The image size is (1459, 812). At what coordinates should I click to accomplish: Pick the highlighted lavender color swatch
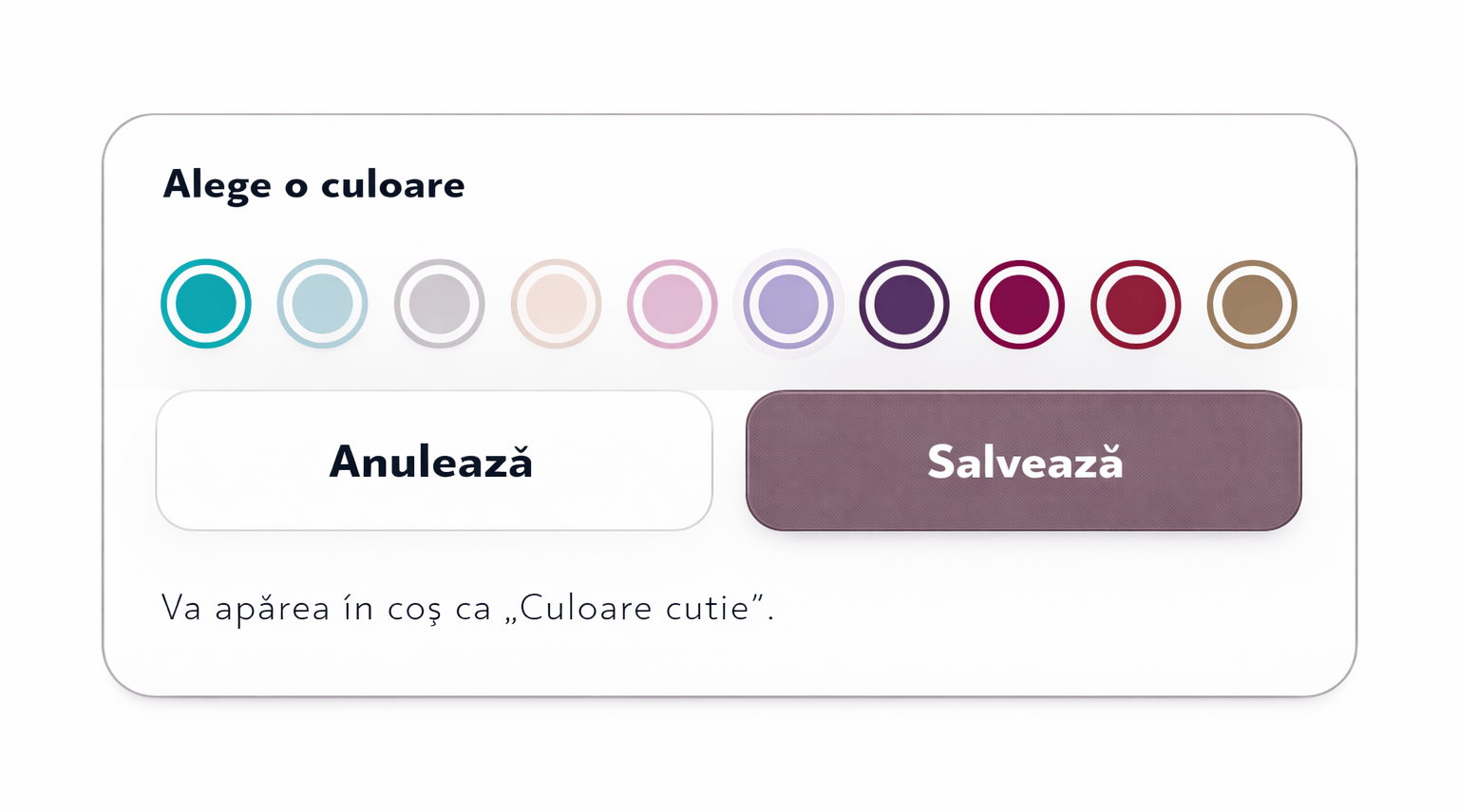coord(788,304)
